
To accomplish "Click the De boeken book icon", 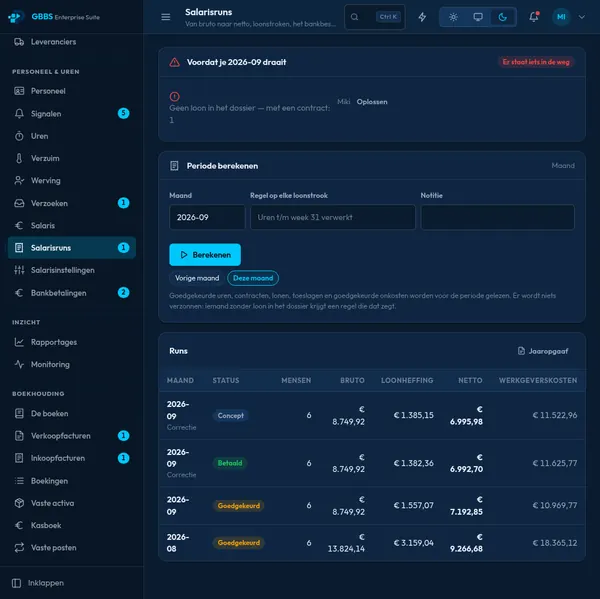I will coord(19,413).
